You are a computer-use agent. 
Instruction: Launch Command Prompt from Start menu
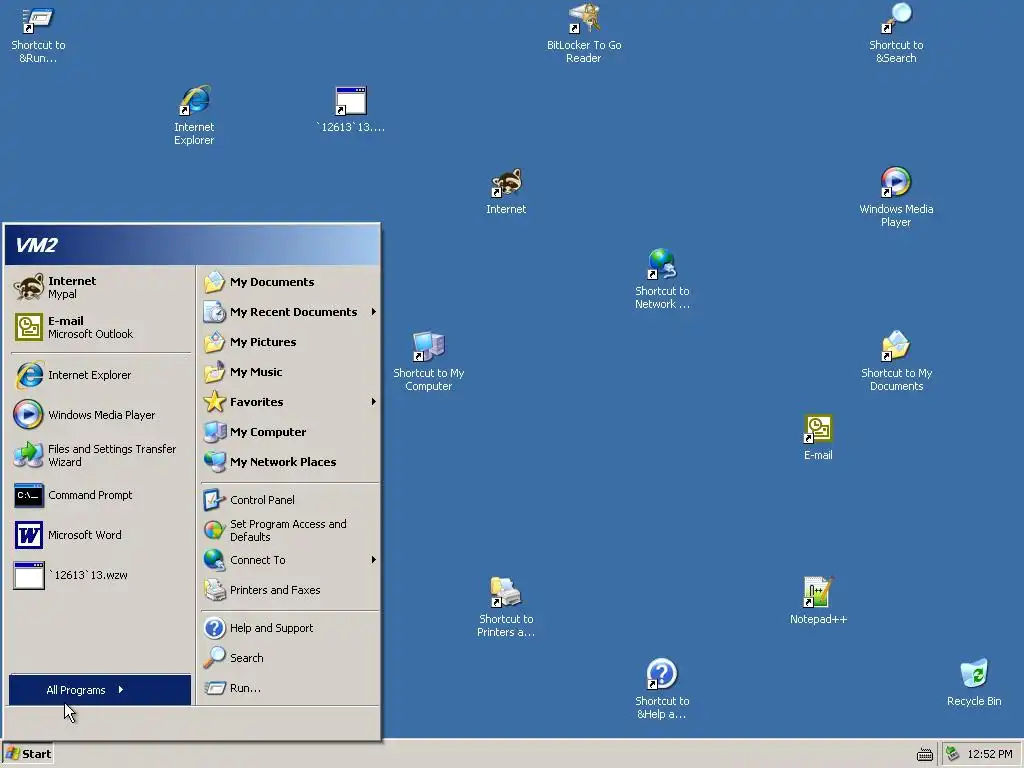100,495
